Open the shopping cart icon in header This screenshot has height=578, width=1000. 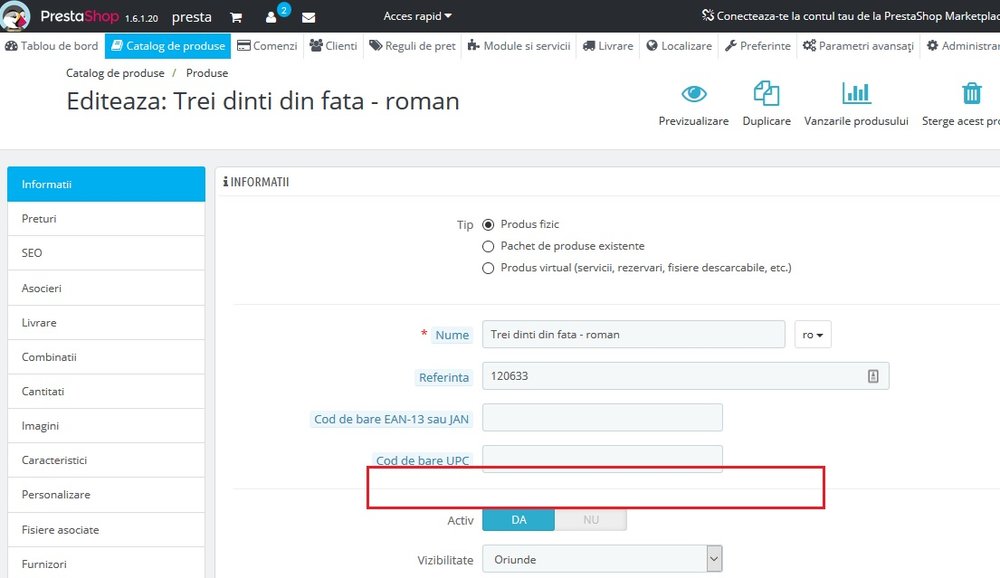tap(236, 17)
